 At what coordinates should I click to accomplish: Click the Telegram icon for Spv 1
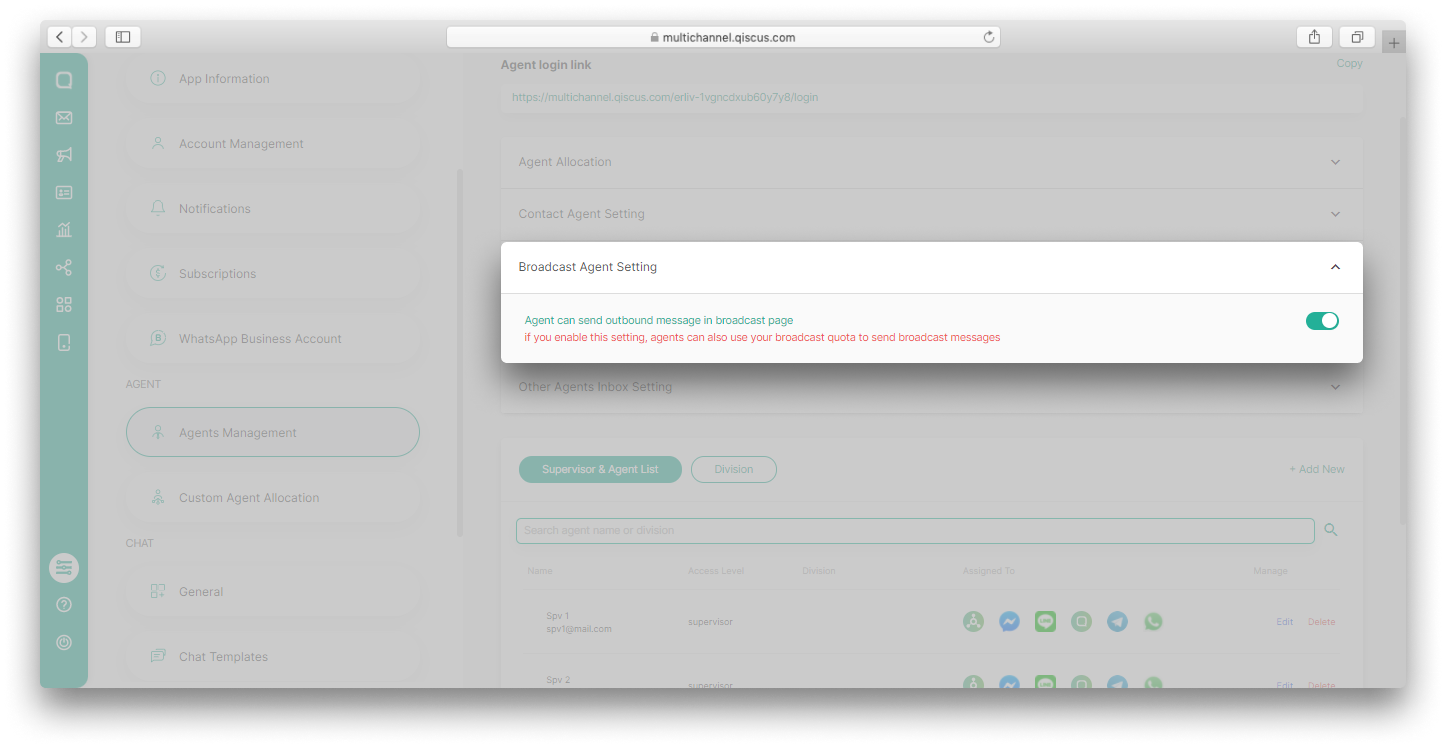click(1117, 621)
